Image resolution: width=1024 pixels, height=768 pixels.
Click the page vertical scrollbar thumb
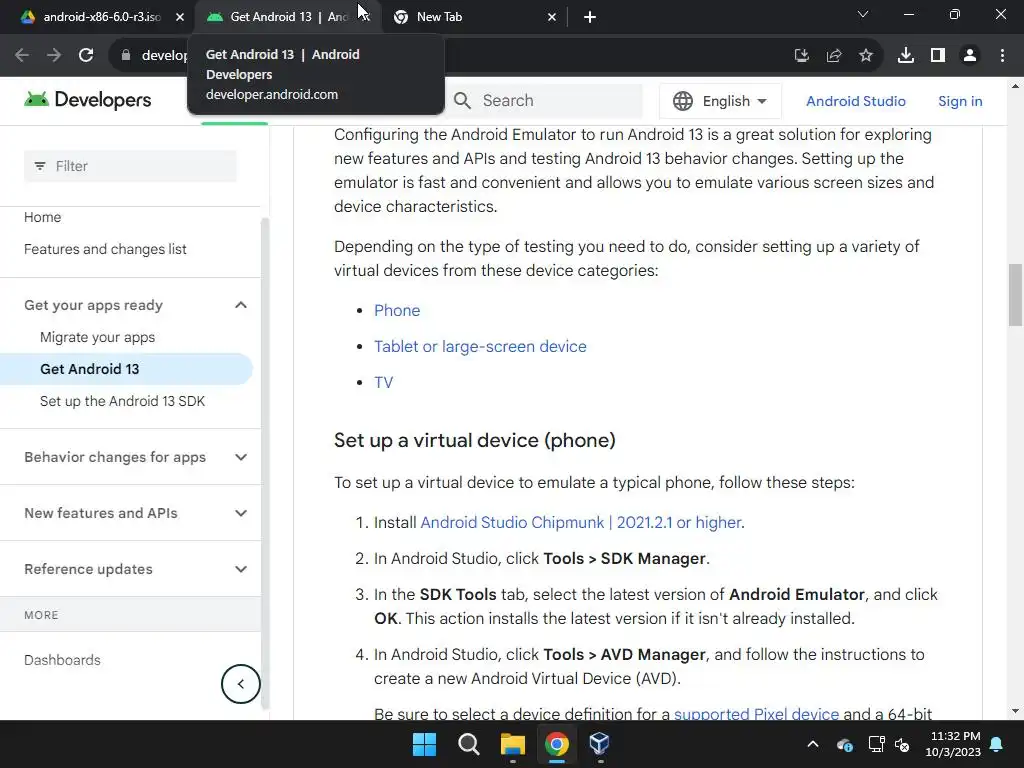[x=1015, y=294]
